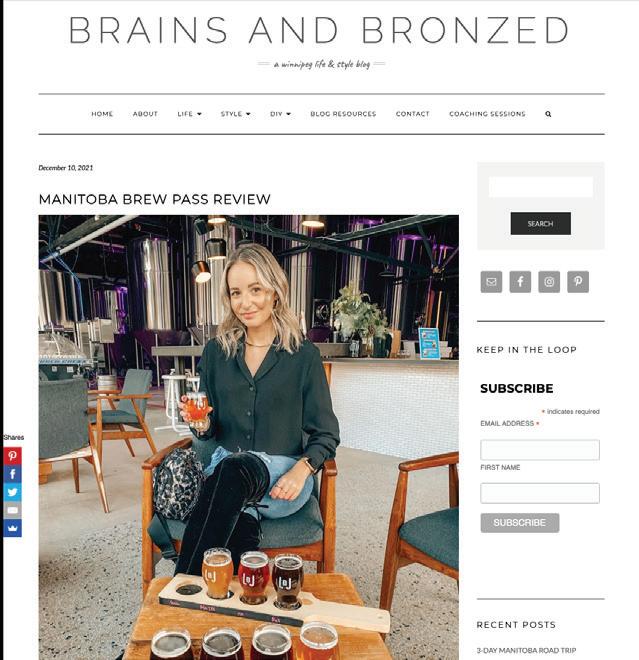Share post with blue Facebook share button

click(x=12, y=474)
